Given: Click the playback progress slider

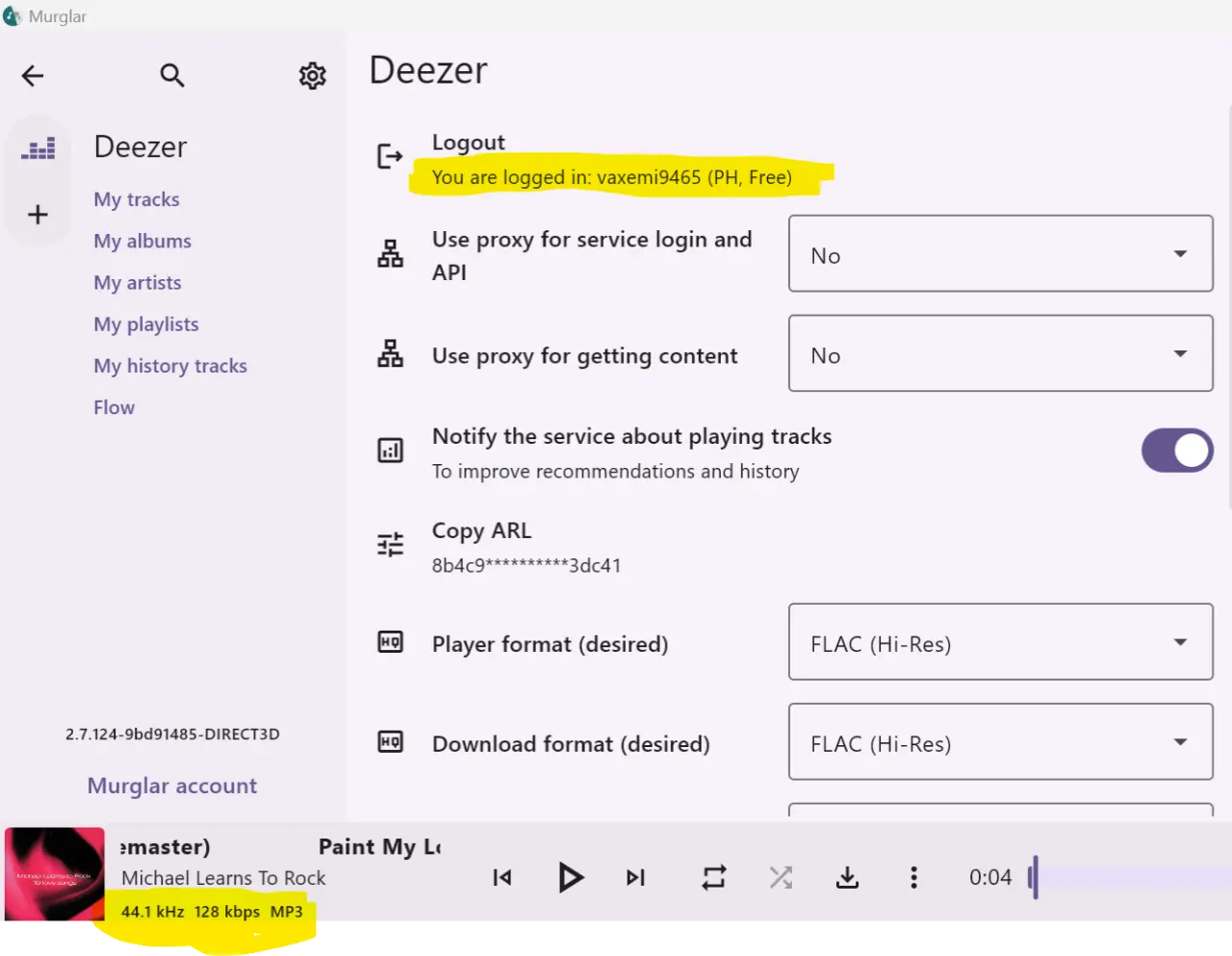Looking at the screenshot, I should point(1130,877).
